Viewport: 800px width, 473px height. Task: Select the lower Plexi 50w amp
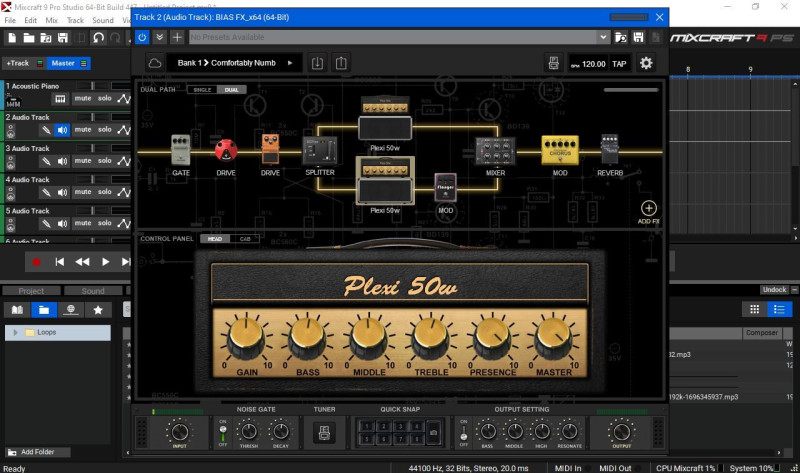385,181
